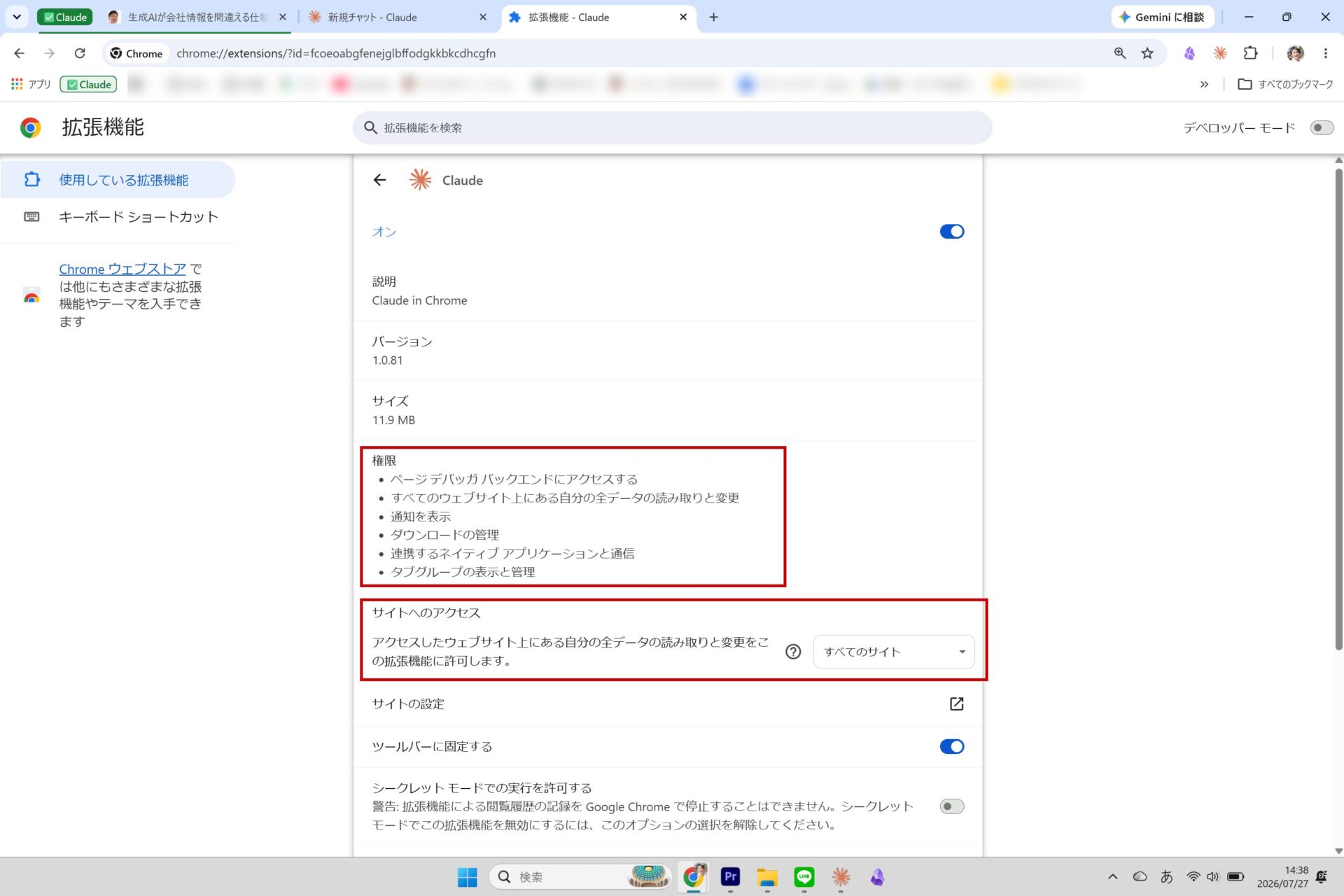
Task: Click the version value 1.0.81
Action: 387,360
